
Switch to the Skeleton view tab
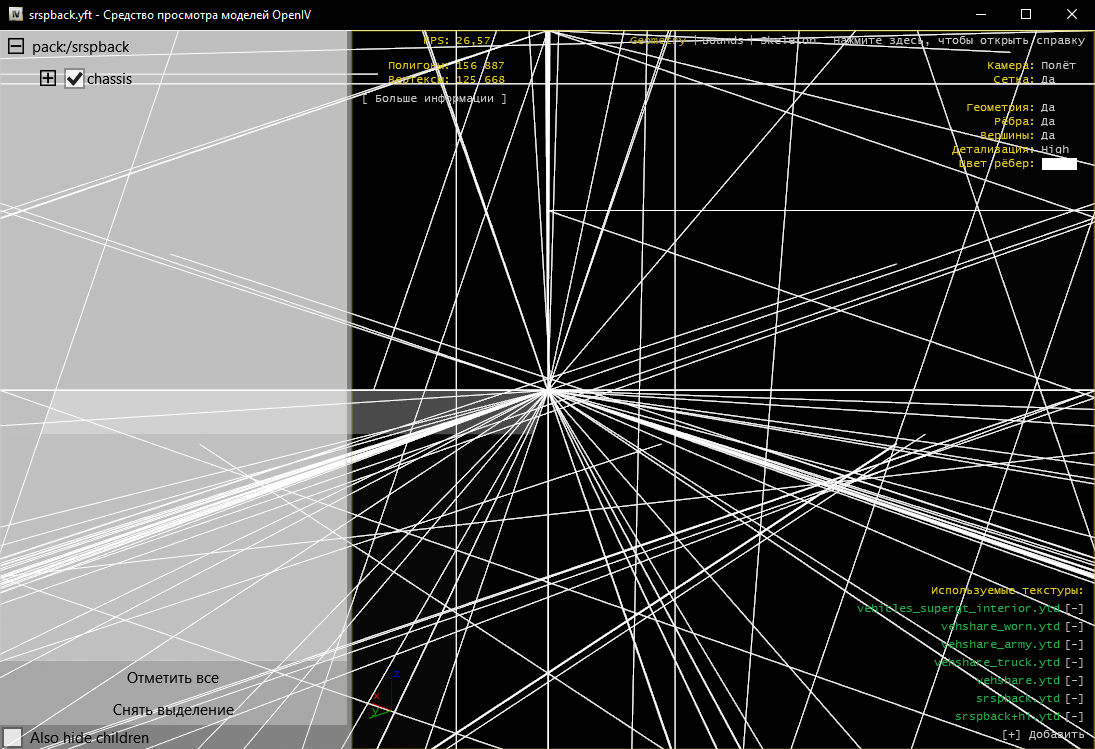coord(787,41)
